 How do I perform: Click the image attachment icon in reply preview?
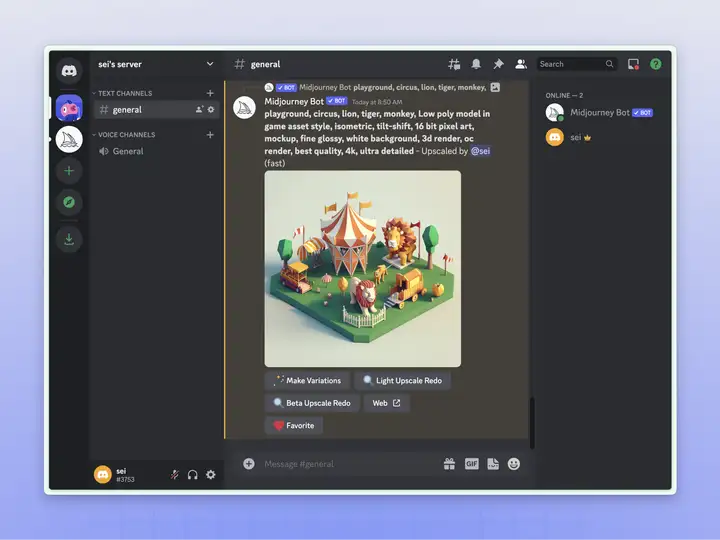pyautogui.click(x=495, y=87)
